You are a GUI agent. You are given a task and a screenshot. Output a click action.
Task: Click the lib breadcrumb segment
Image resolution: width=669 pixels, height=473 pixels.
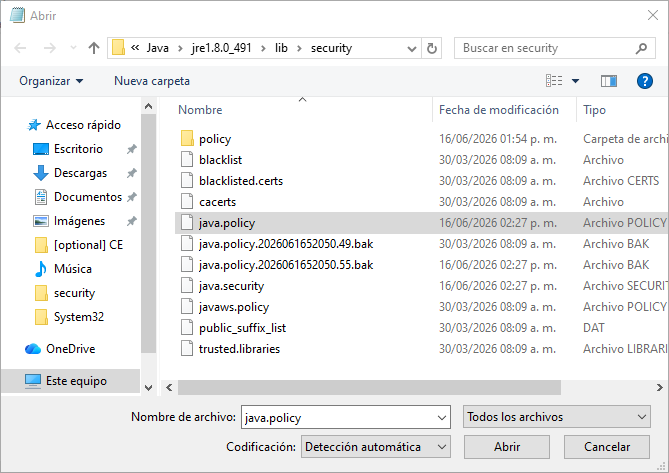click(x=281, y=48)
